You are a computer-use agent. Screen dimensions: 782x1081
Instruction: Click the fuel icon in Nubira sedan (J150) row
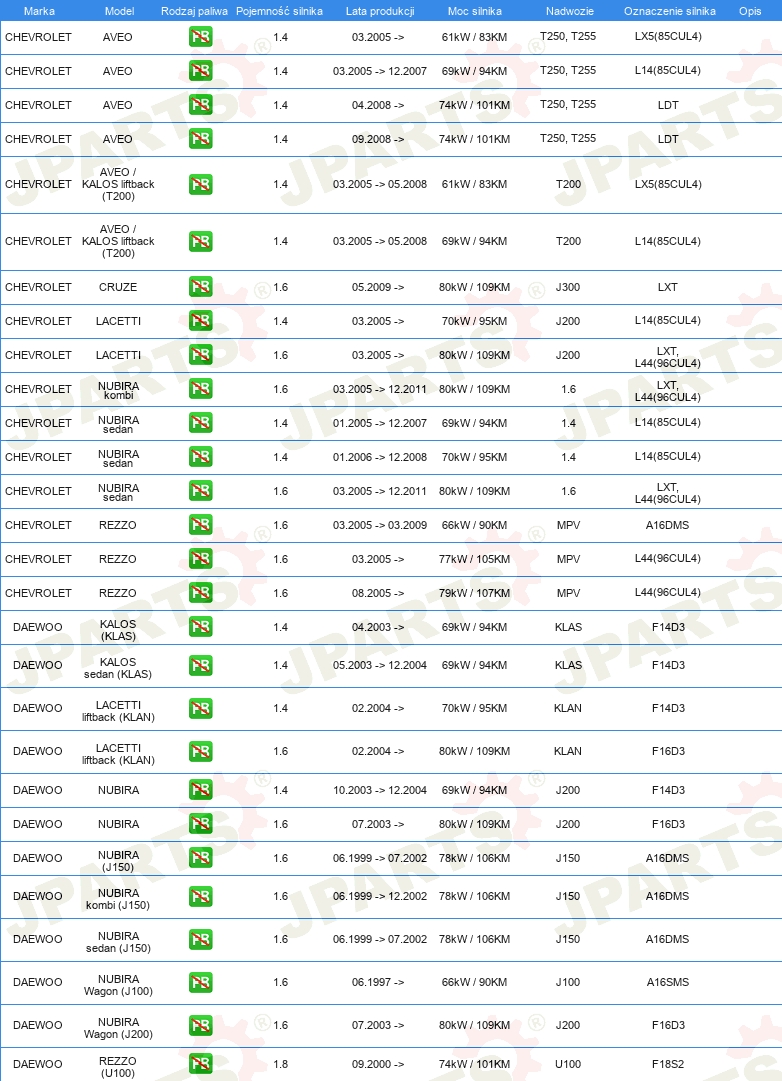point(201,939)
